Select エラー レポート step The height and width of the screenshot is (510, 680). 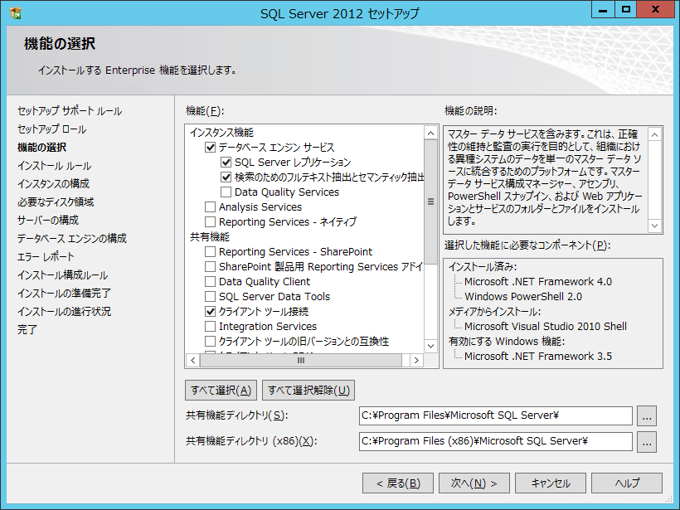[46, 257]
